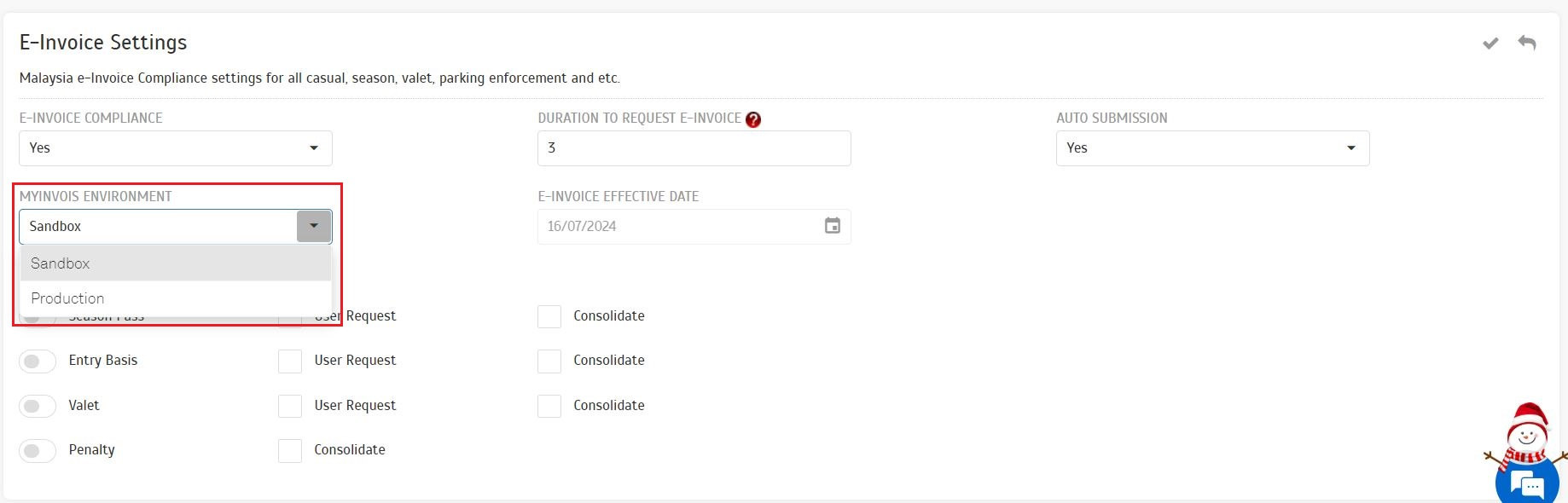The height and width of the screenshot is (503, 1568).
Task: Click the snowman mascot icon
Action: point(1527,437)
